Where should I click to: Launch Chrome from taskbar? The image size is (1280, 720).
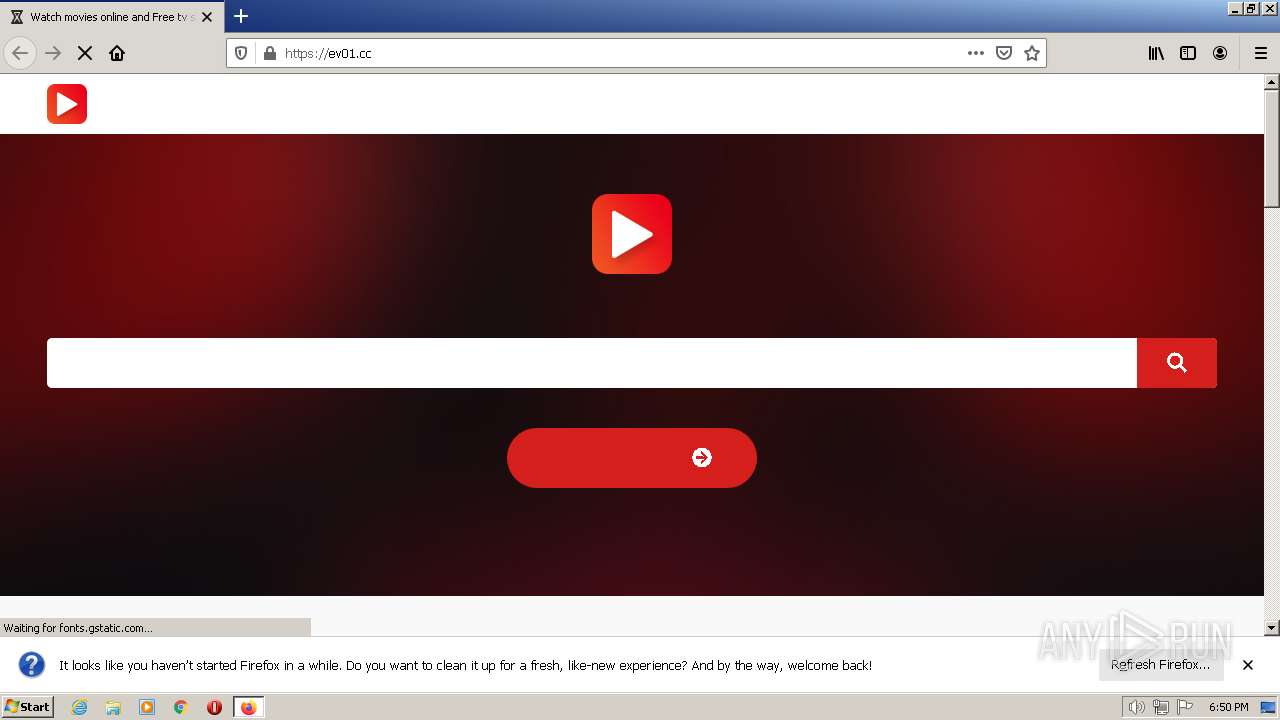181,707
